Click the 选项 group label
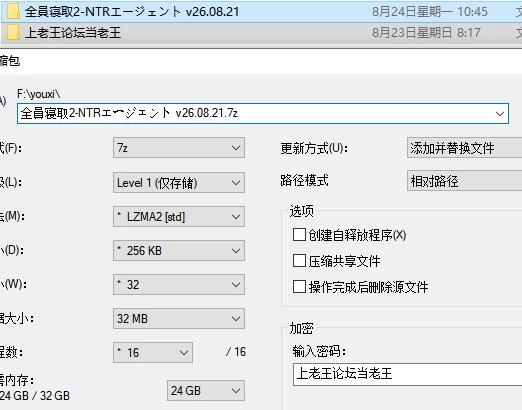 point(302,211)
